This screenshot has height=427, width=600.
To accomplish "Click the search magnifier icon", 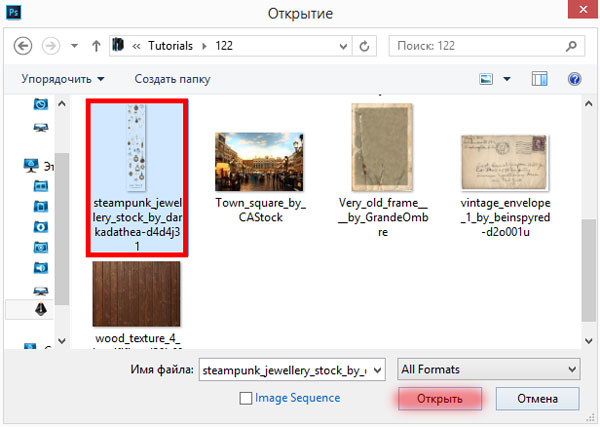I will pos(571,46).
